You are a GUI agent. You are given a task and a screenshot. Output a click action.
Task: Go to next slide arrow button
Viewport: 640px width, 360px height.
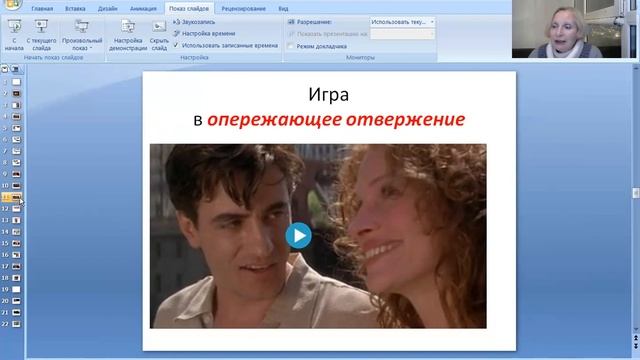coord(636,346)
